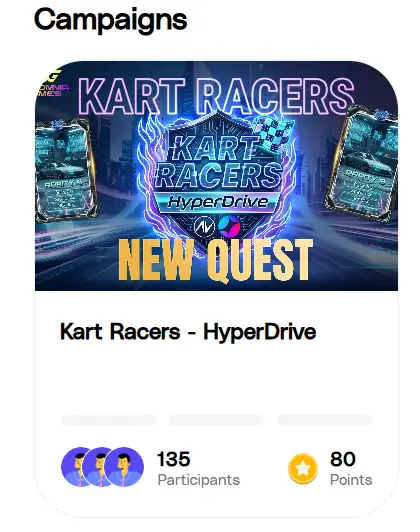Click the third participant avatar
420x532 pixels.
(124, 467)
